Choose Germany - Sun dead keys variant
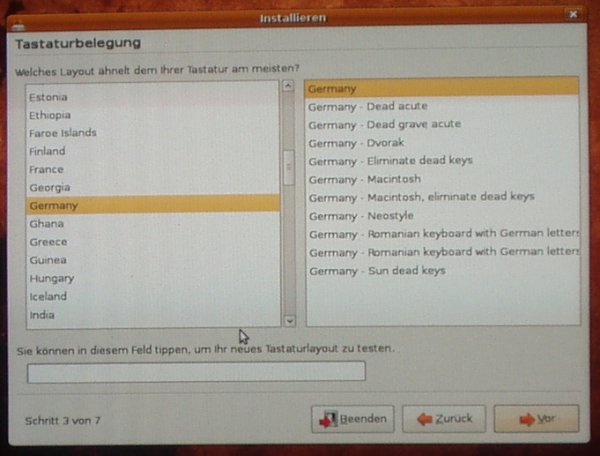The width and height of the screenshot is (600, 456). point(376,271)
